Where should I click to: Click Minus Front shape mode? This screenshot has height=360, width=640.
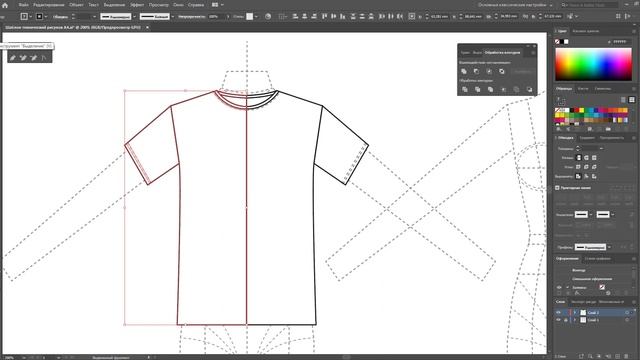(x=476, y=71)
